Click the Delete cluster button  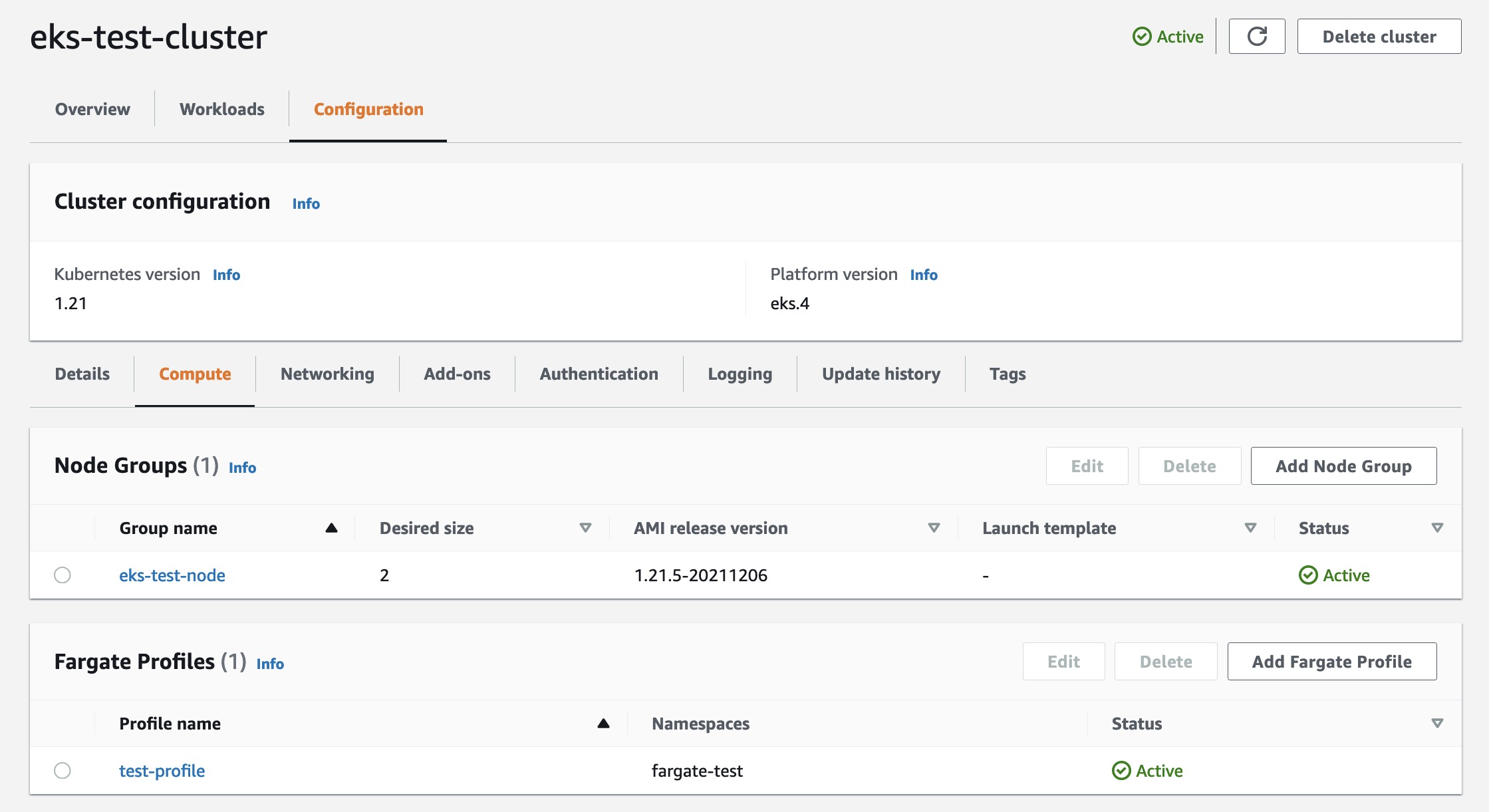[1379, 37]
